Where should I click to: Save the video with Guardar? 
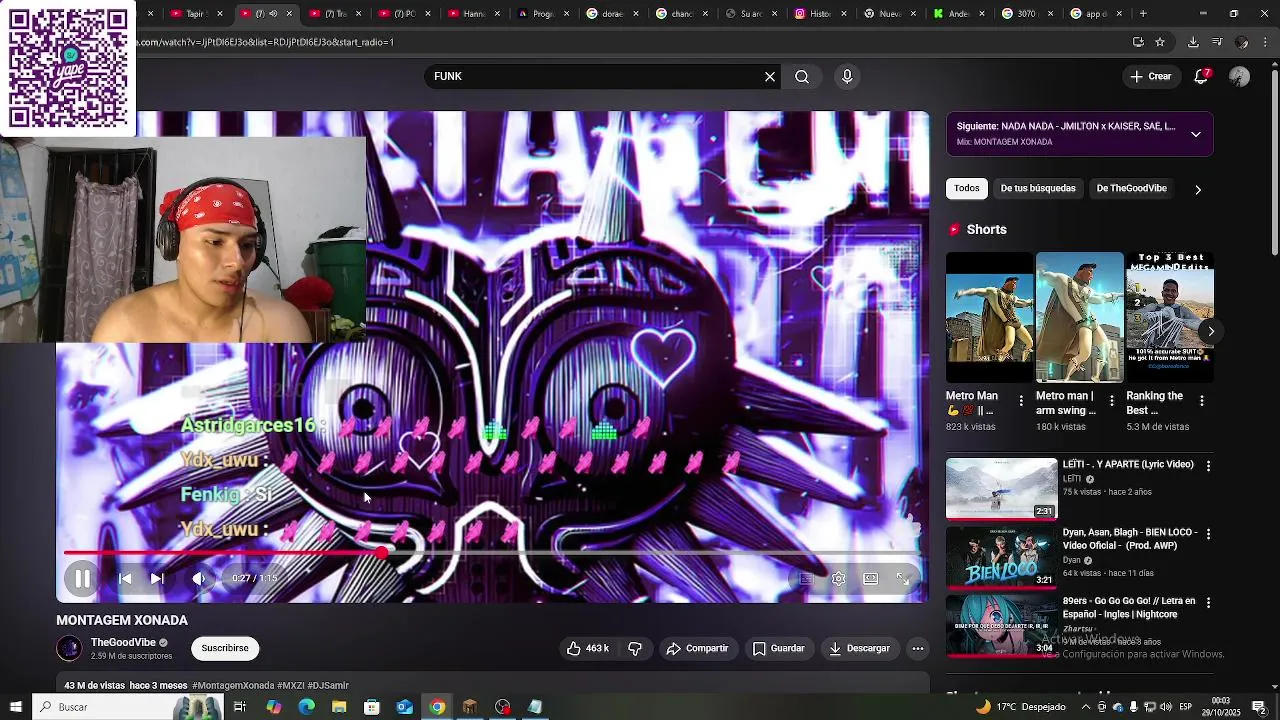pyautogui.click(x=778, y=648)
